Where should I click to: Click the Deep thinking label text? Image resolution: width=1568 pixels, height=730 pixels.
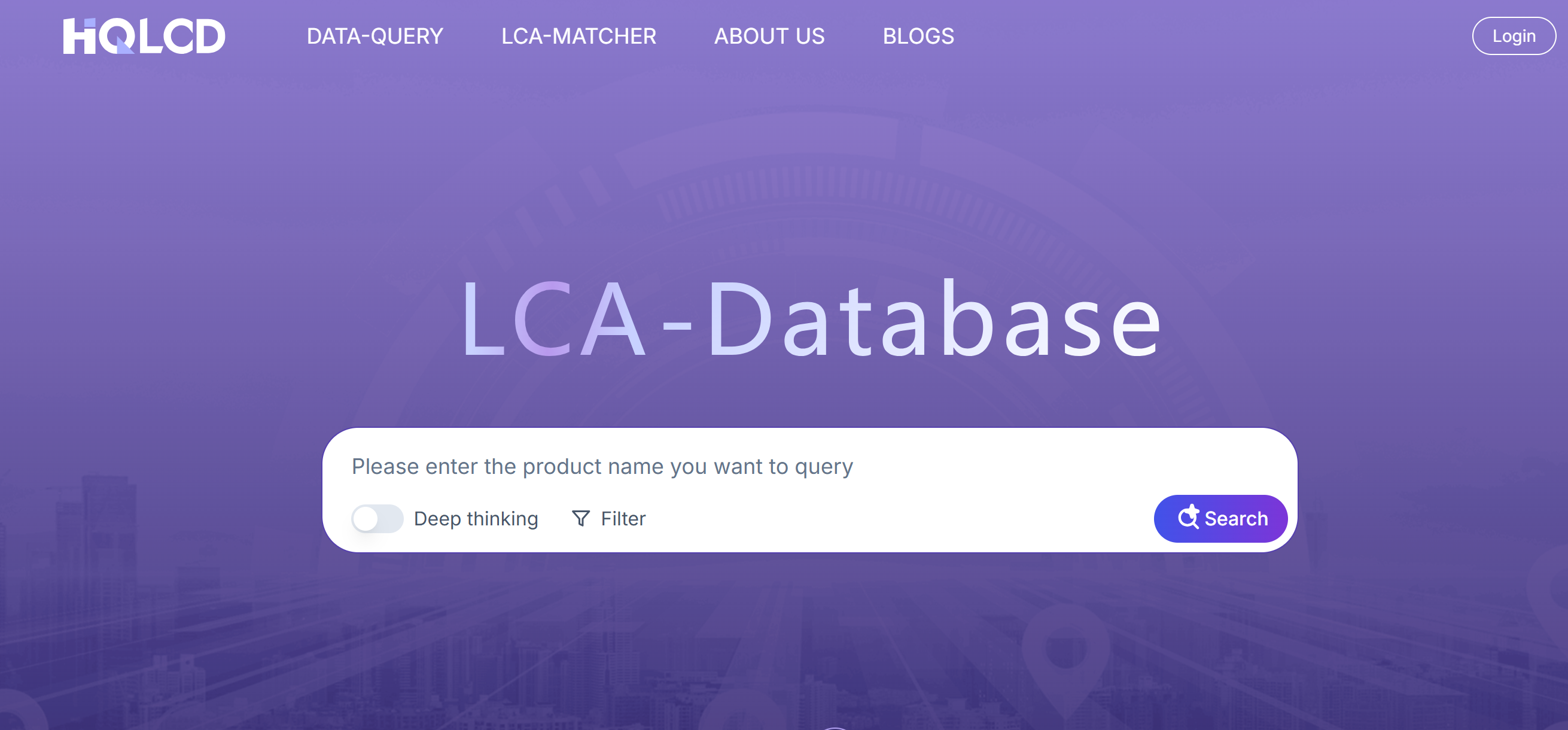click(476, 519)
